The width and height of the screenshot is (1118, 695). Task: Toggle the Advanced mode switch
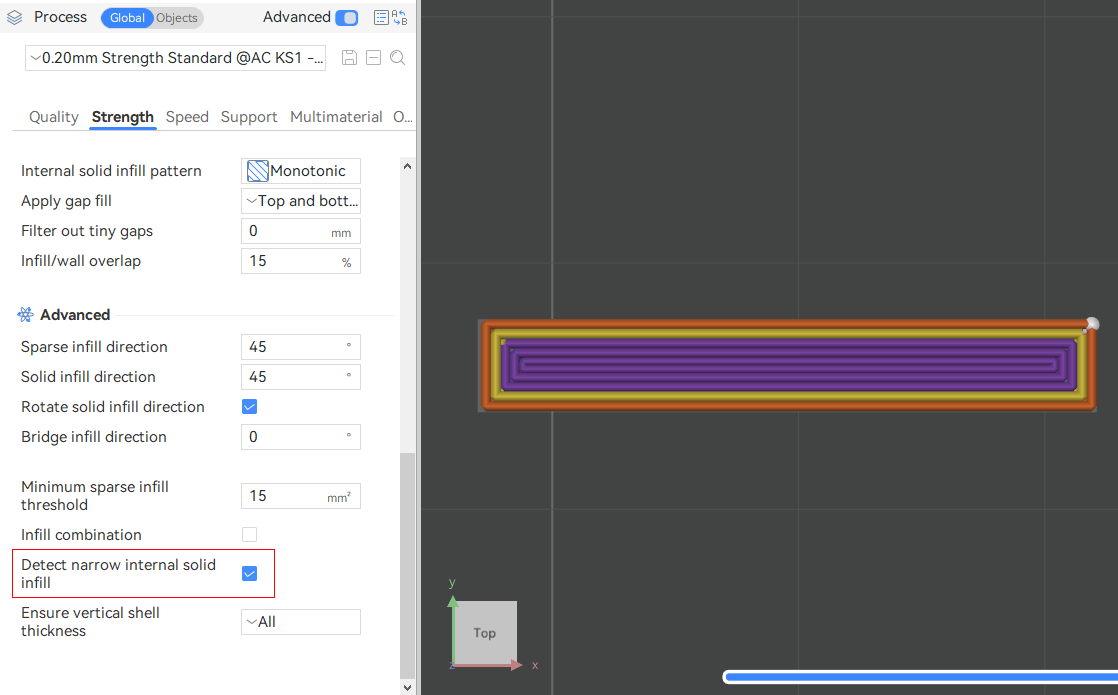coord(347,18)
